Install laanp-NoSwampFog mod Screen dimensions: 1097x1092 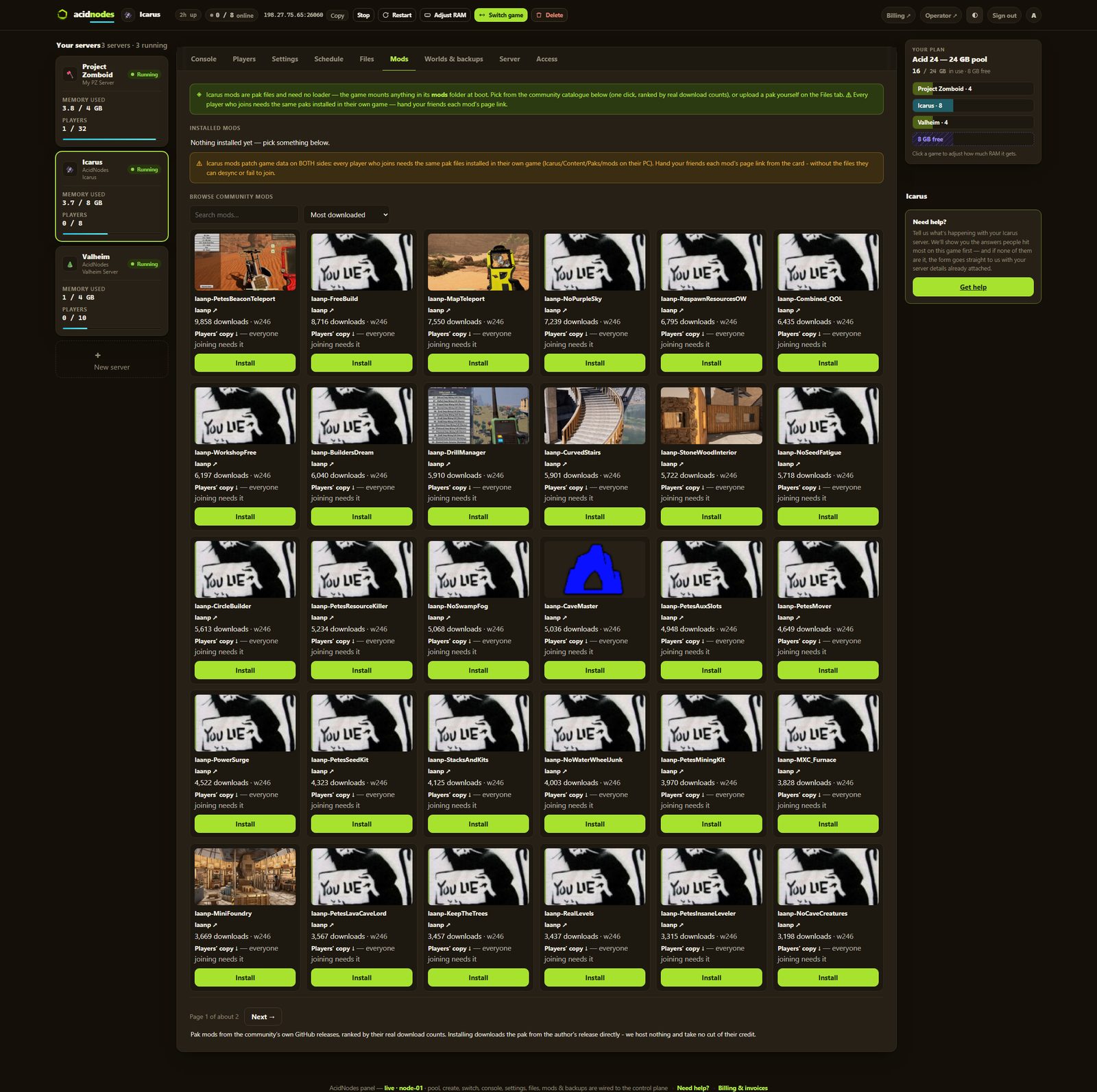(x=478, y=670)
